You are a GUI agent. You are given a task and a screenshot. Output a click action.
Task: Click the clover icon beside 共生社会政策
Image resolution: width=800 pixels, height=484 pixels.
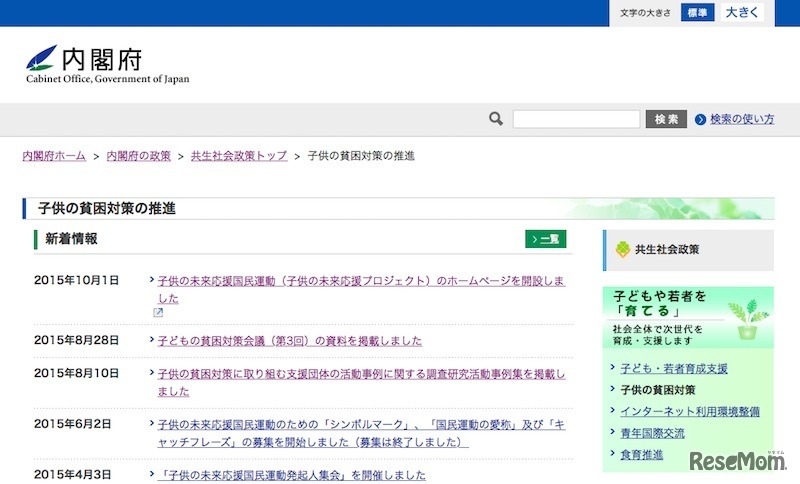tap(623, 249)
